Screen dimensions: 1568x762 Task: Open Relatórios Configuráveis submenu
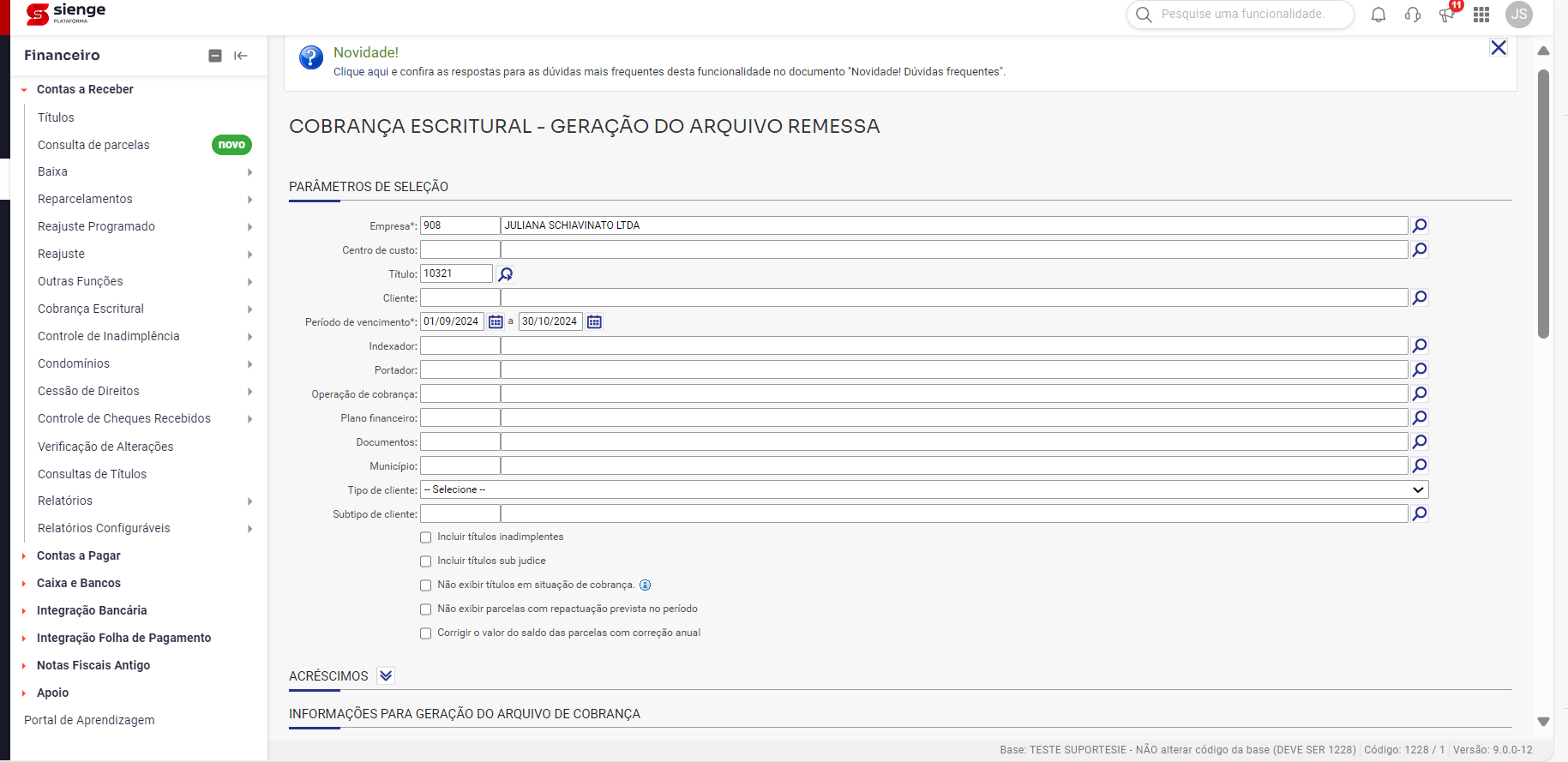tap(104, 528)
